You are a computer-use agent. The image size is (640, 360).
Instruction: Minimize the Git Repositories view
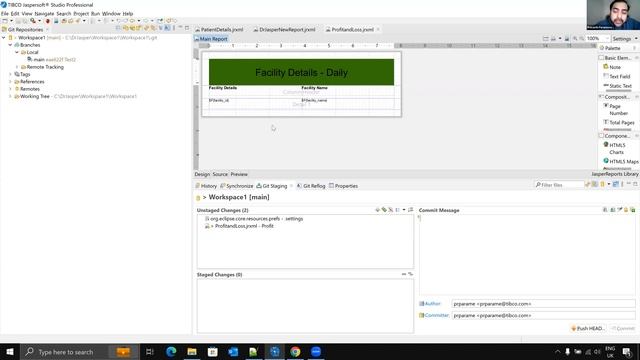pyautogui.click(x=180, y=28)
